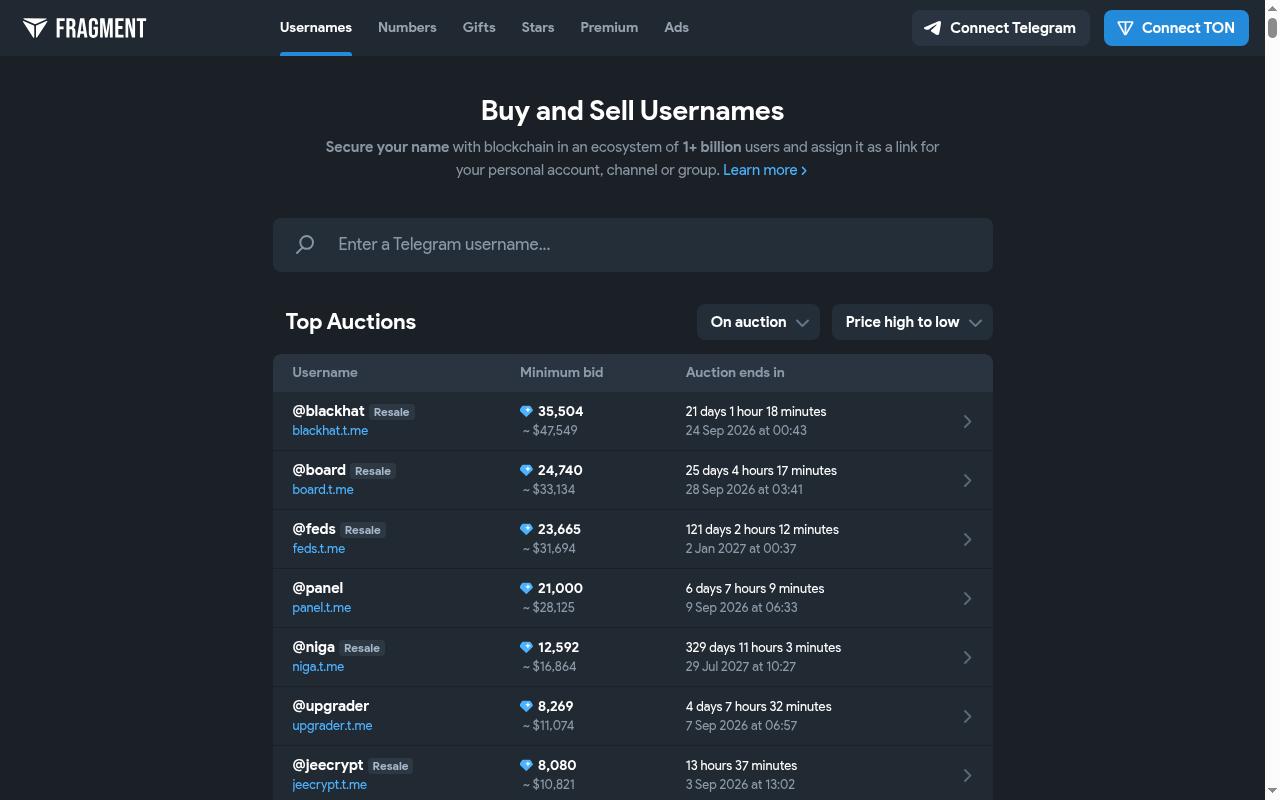Open the Price high to low sort dropdown
The height and width of the screenshot is (800, 1280).
[912, 322]
